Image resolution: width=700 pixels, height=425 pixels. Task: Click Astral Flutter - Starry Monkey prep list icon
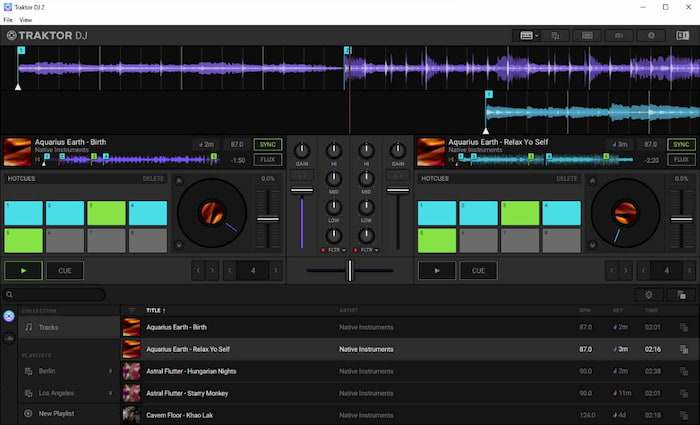[683, 393]
